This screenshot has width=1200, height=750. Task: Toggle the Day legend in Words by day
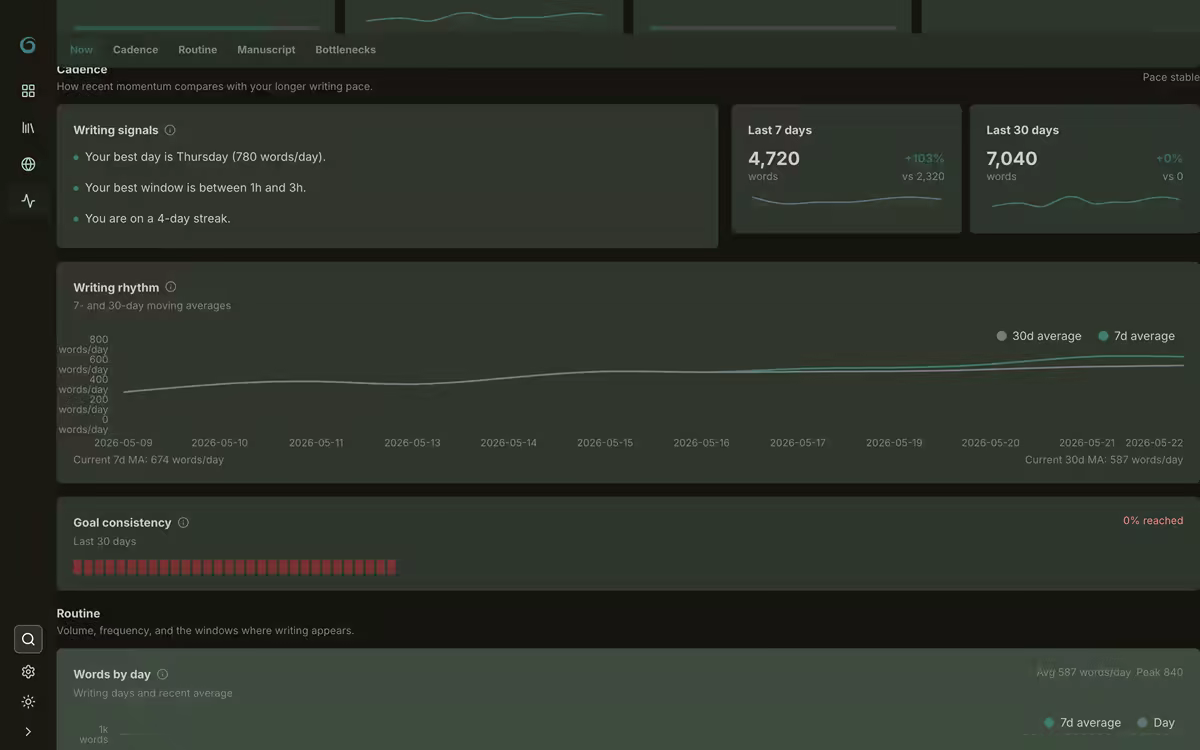point(1156,722)
